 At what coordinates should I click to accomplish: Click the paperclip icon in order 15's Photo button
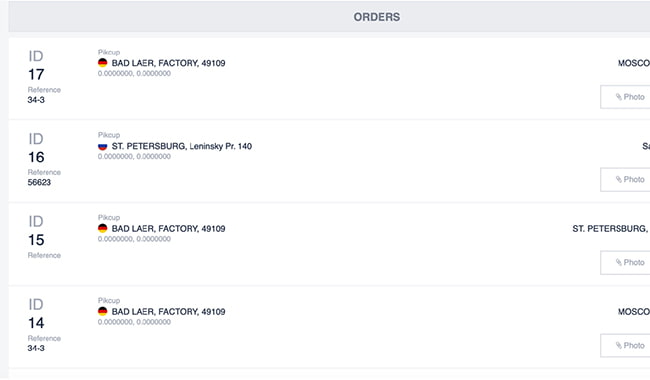pyautogui.click(x=618, y=262)
